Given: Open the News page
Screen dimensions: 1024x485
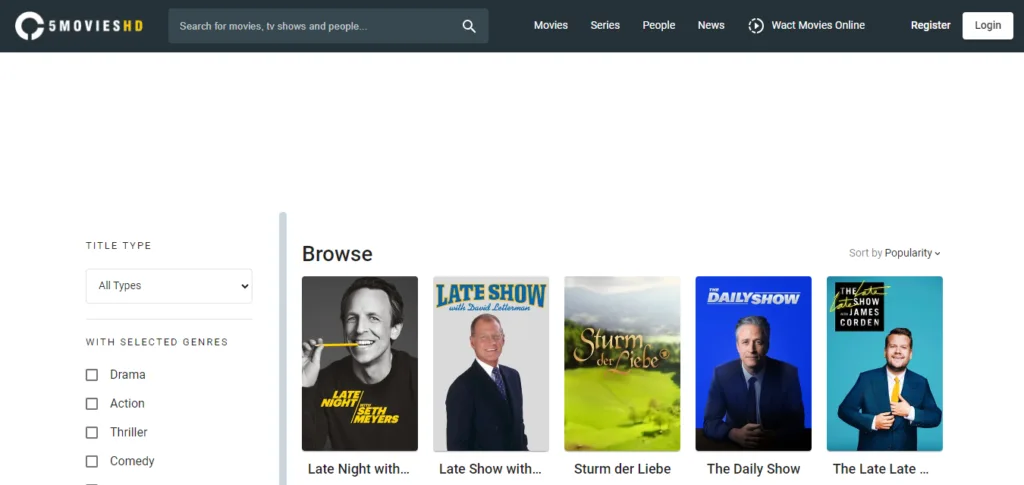Looking at the screenshot, I should pyautogui.click(x=711, y=25).
